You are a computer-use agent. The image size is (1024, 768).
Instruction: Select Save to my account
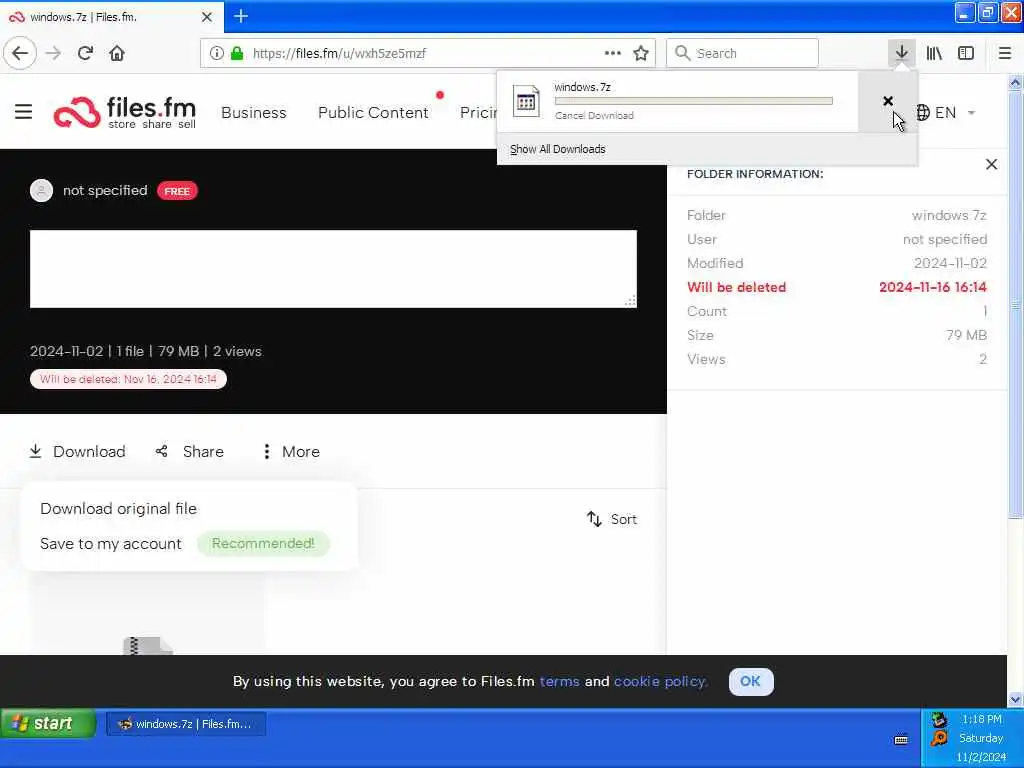pos(110,544)
